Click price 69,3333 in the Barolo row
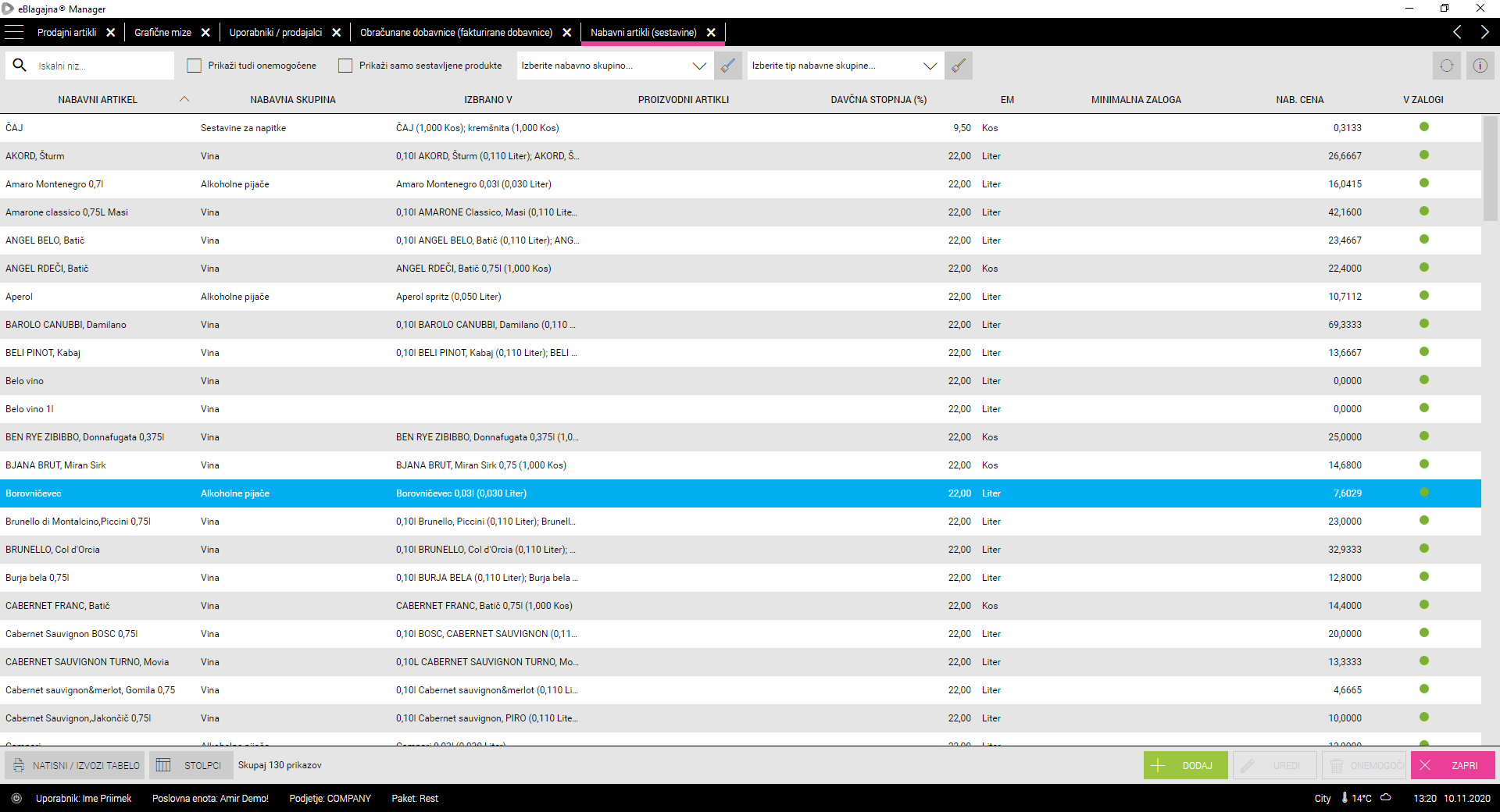Image resolution: width=1500 pixels, height=812 pixels. [1345, 325]
